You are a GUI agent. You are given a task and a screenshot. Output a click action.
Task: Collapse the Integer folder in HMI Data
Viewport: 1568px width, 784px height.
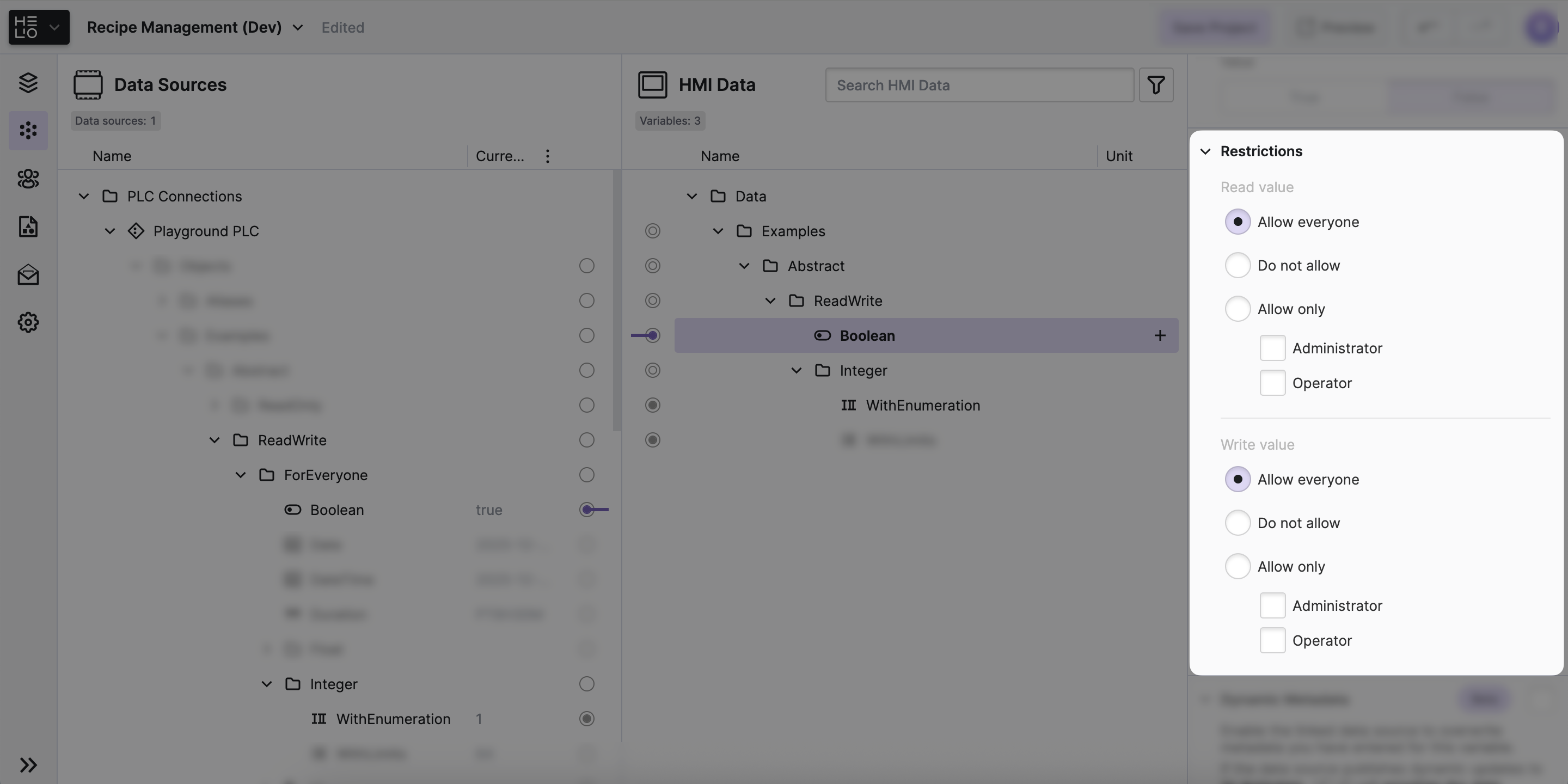point(796,370)
